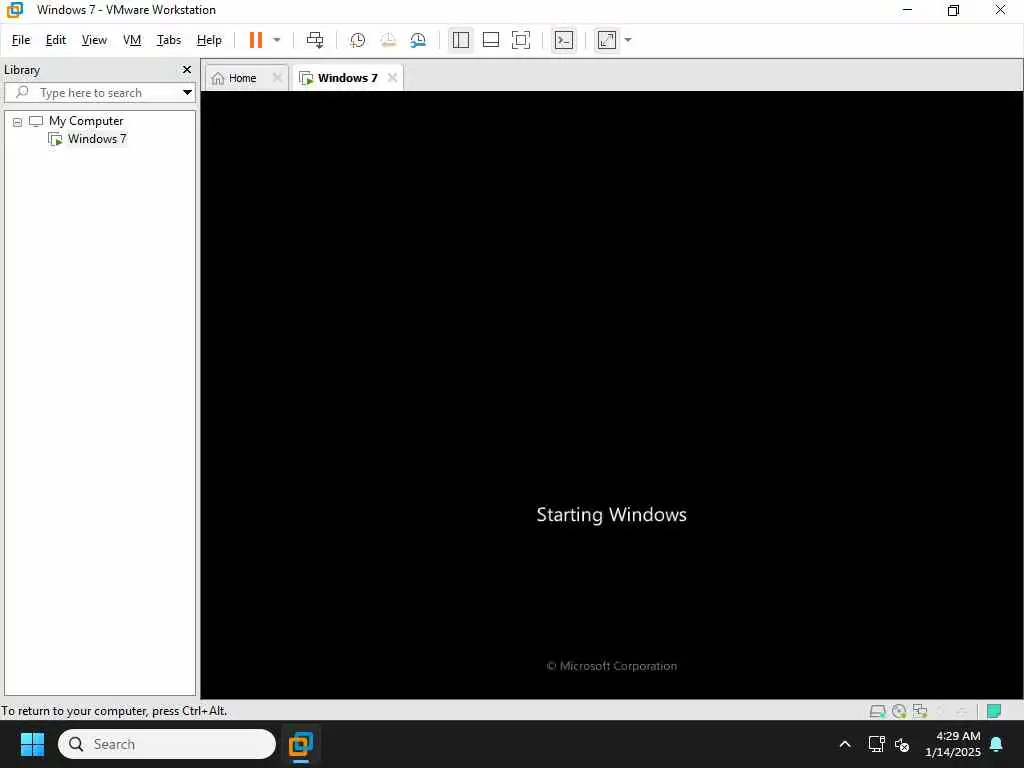The width and height of the screenshot is (1024, 768).
Task: Open network status tray icon
Action: [x=876, y=744]
